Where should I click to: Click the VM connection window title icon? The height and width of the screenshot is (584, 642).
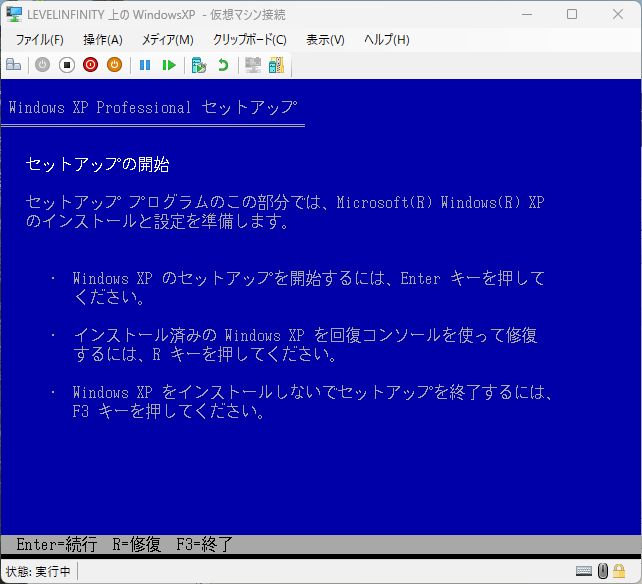(x=14, y=14)
